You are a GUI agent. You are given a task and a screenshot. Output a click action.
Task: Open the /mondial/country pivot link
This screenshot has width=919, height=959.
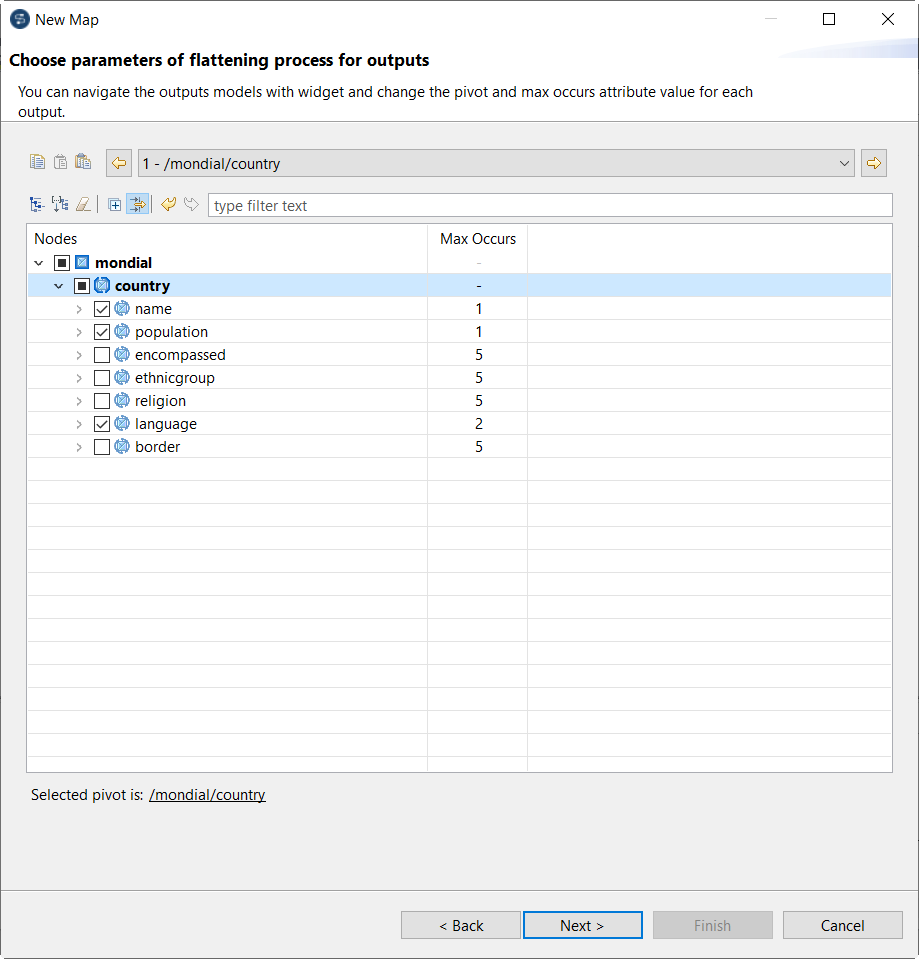(207, 795)
